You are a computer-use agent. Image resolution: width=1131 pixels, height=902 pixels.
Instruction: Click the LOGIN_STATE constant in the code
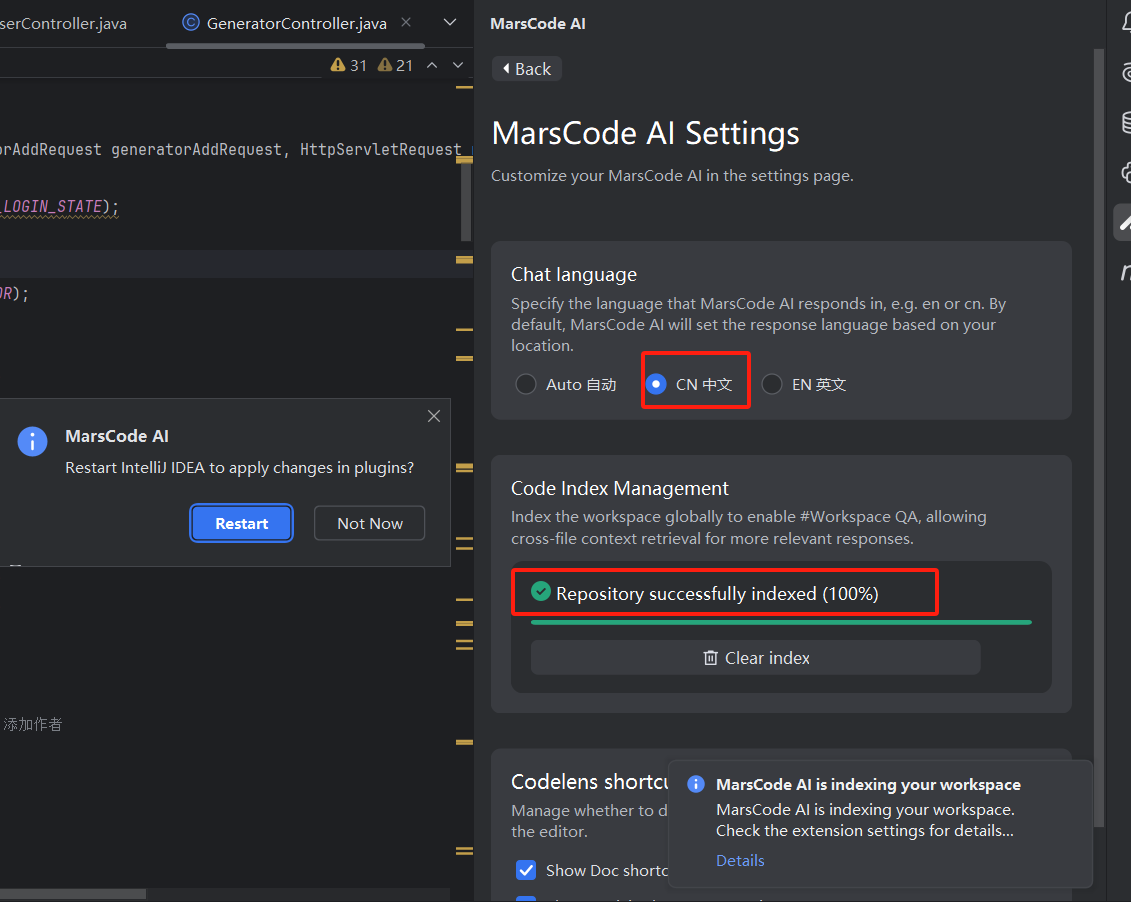coord(52,207)
